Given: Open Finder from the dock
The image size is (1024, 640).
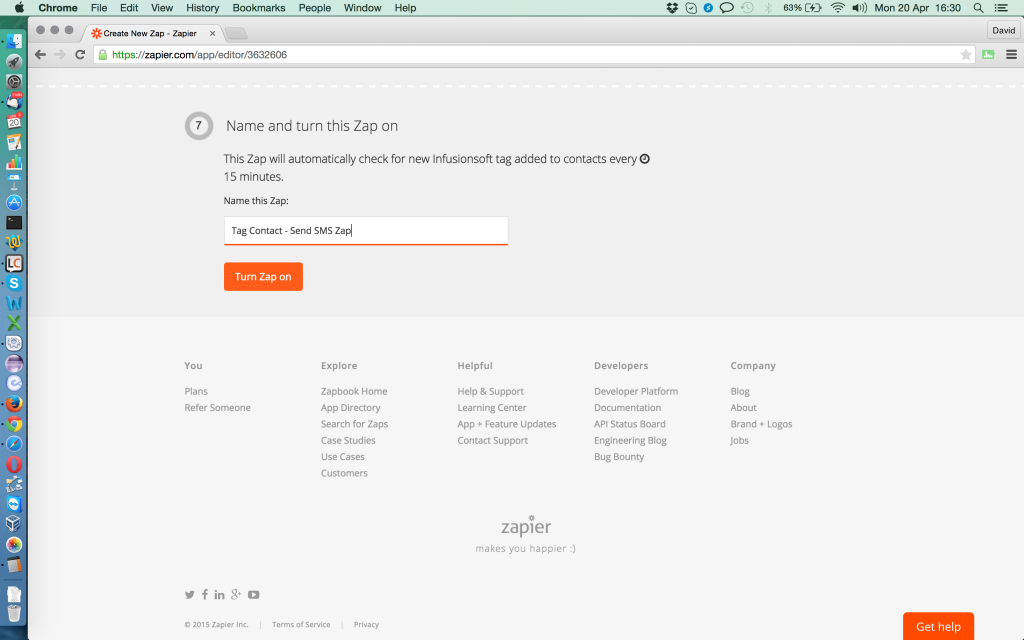Looking at the screenshot, I should [14, 41].
